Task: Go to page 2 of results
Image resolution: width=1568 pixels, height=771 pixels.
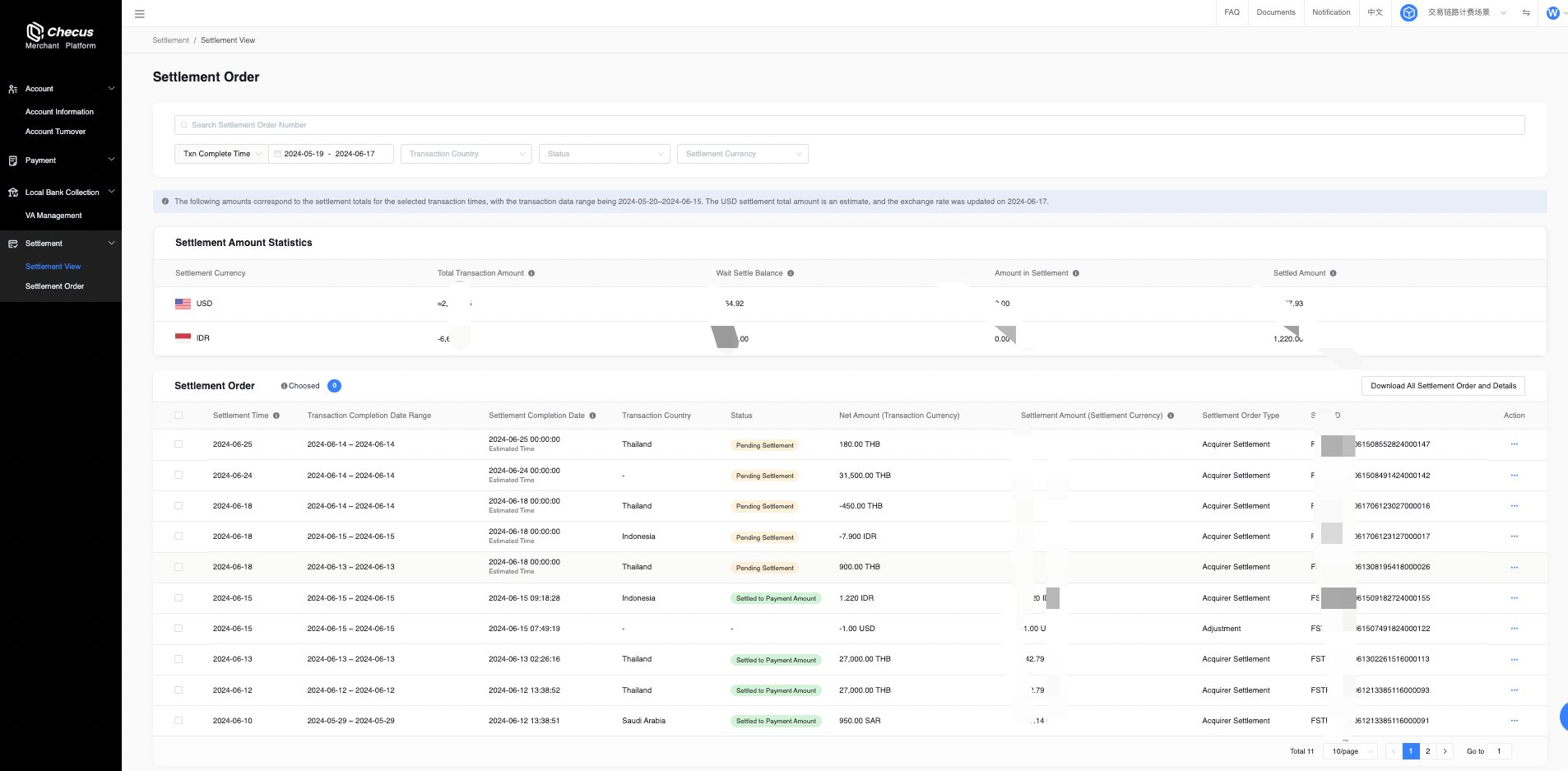Action: [1428, 751]
